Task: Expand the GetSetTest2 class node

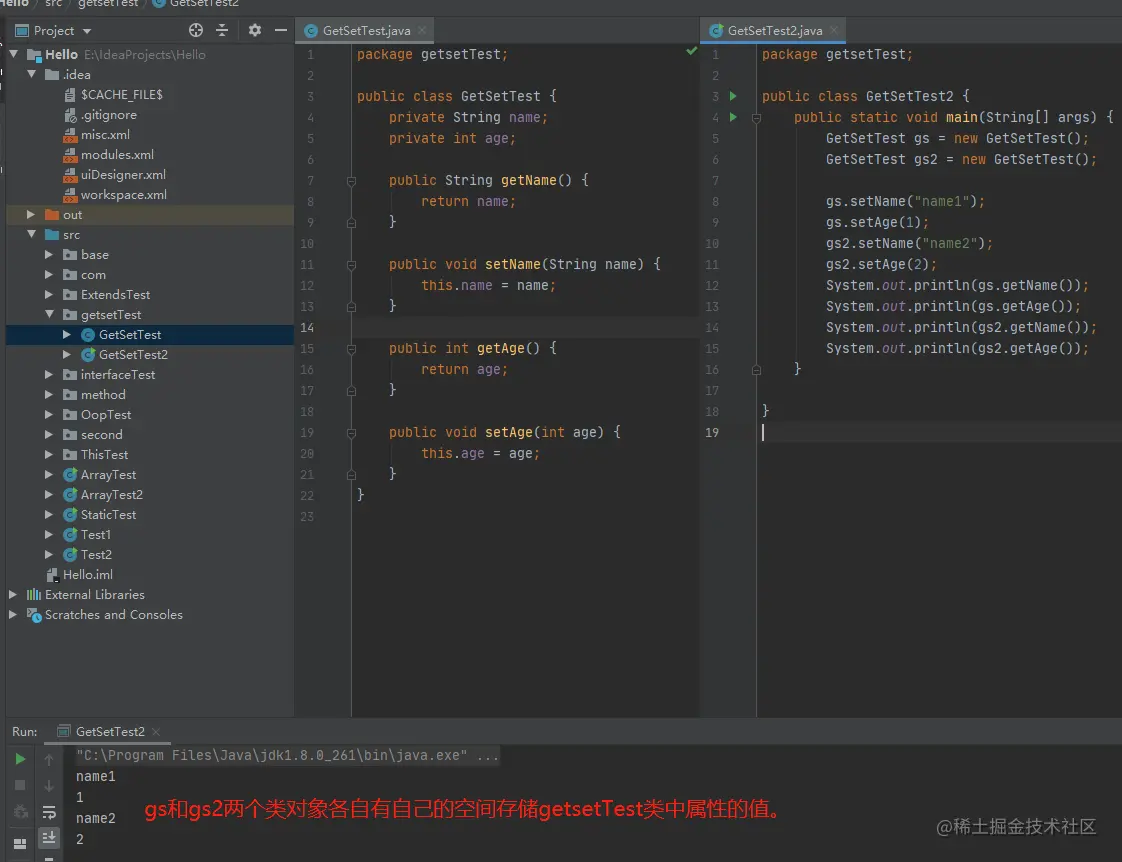Action: point(67,354)
